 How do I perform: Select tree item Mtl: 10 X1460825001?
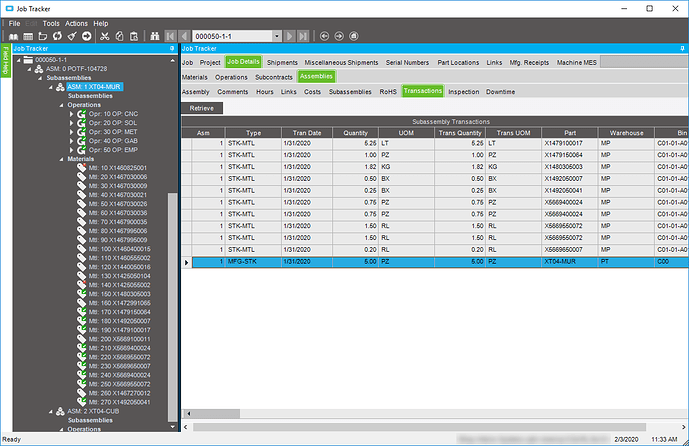pyautogui.click(x=118, y=168)
